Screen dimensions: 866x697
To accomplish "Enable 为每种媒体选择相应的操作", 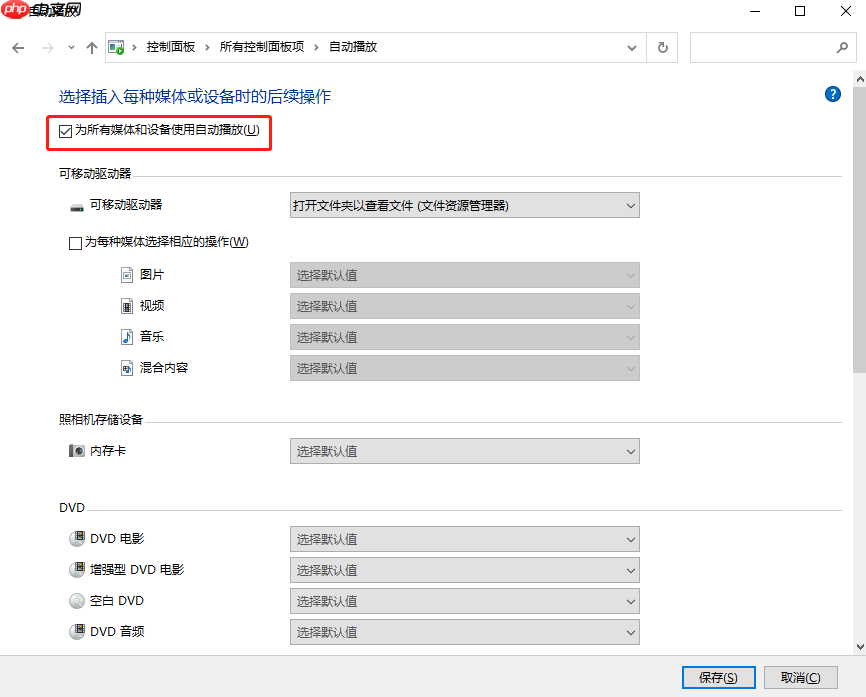I will (74, 242).
